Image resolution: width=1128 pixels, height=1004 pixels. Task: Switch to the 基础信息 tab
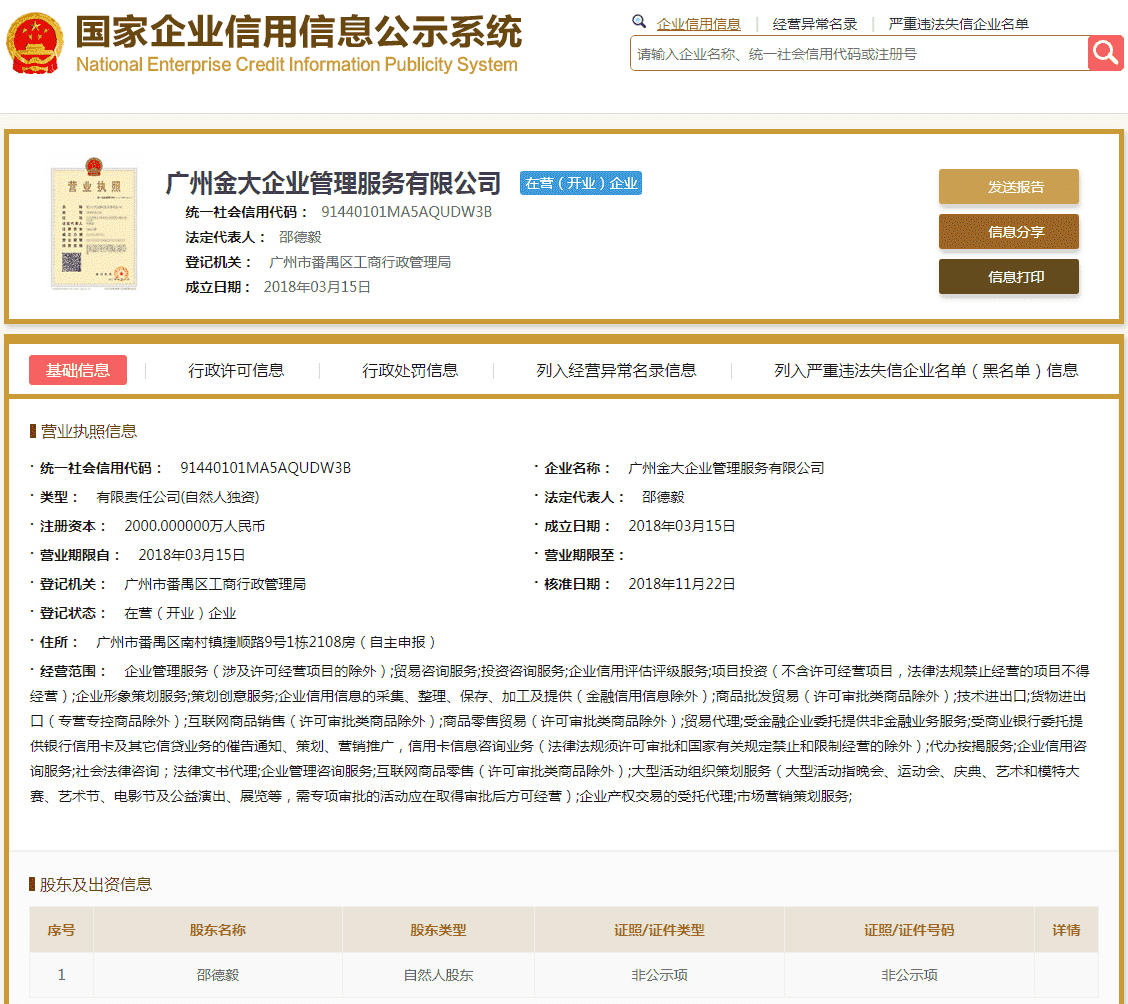click(78, 370)
